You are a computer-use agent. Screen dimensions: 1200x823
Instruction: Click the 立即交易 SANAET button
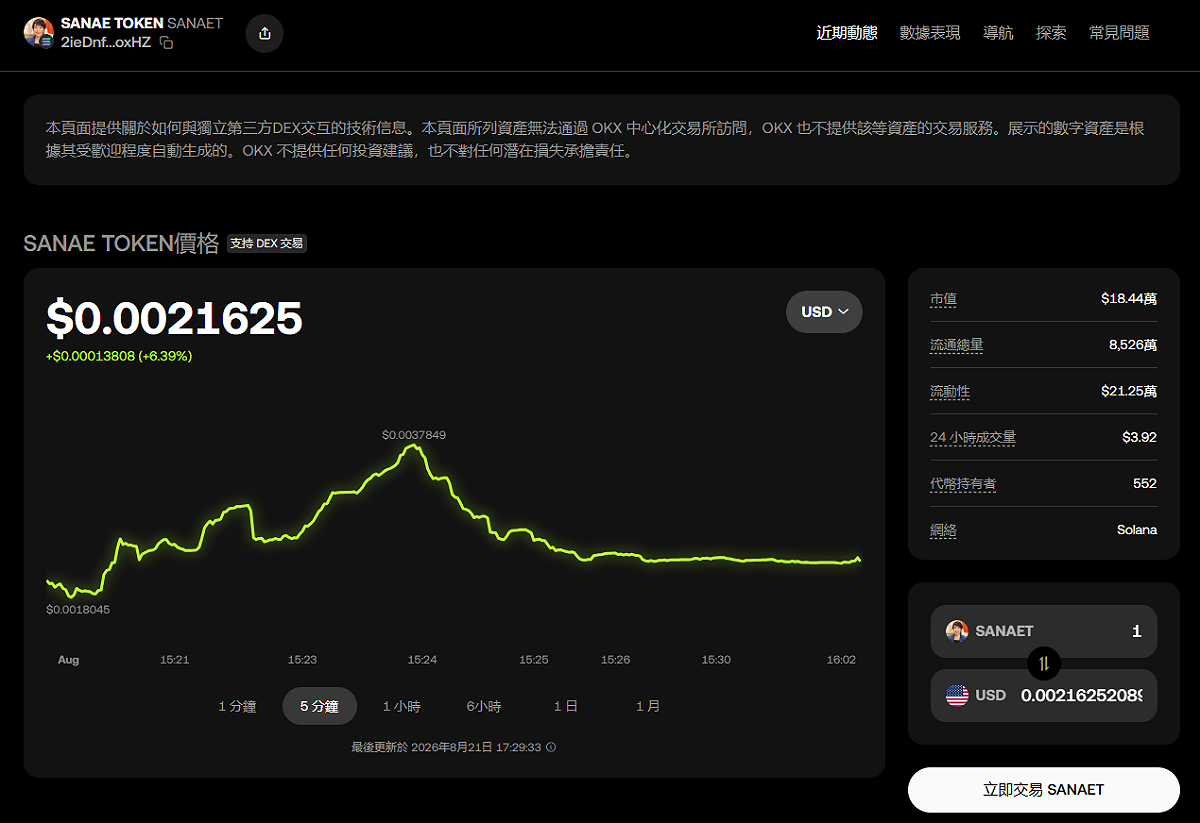pyautogui.click(x=1044, y=790)
